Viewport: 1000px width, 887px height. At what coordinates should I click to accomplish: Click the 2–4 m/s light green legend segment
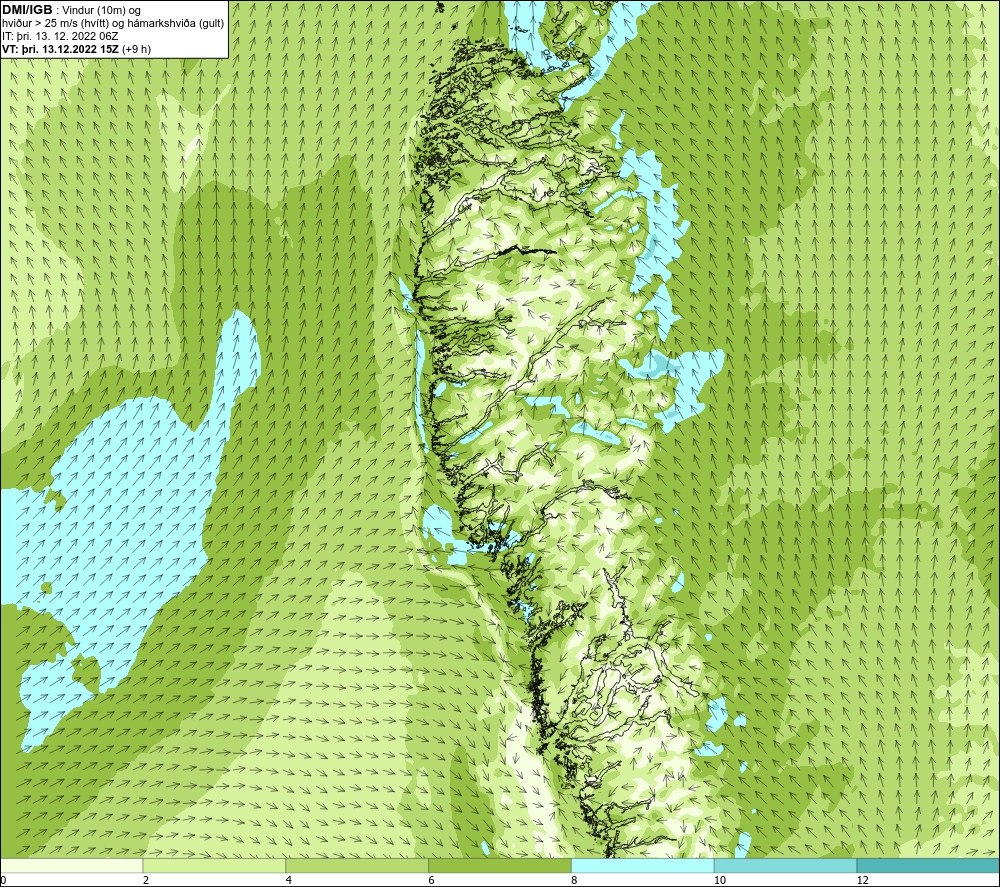click(x=214, y=865)
